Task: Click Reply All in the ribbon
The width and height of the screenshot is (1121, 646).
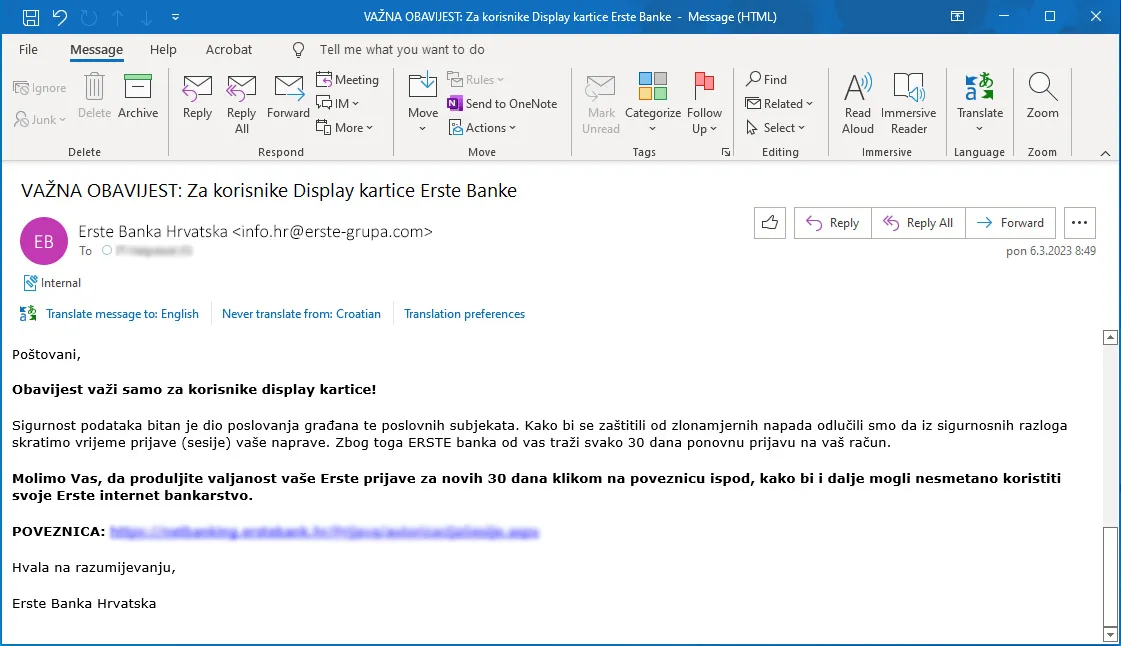Action: coord(242,104)
